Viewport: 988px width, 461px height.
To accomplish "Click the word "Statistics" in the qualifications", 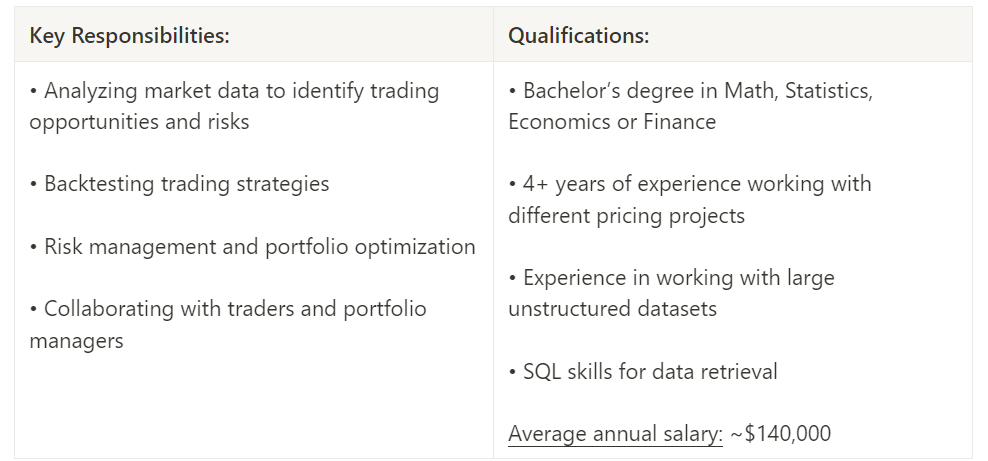I will click(829, 91).
